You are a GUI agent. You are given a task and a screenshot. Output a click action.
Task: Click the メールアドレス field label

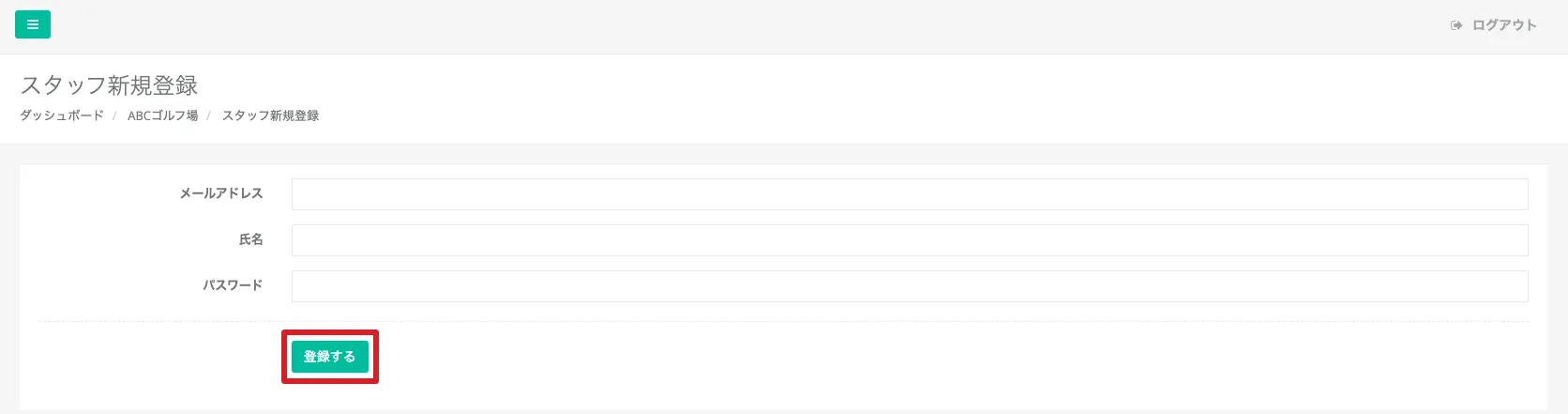(x=221, y=193)
